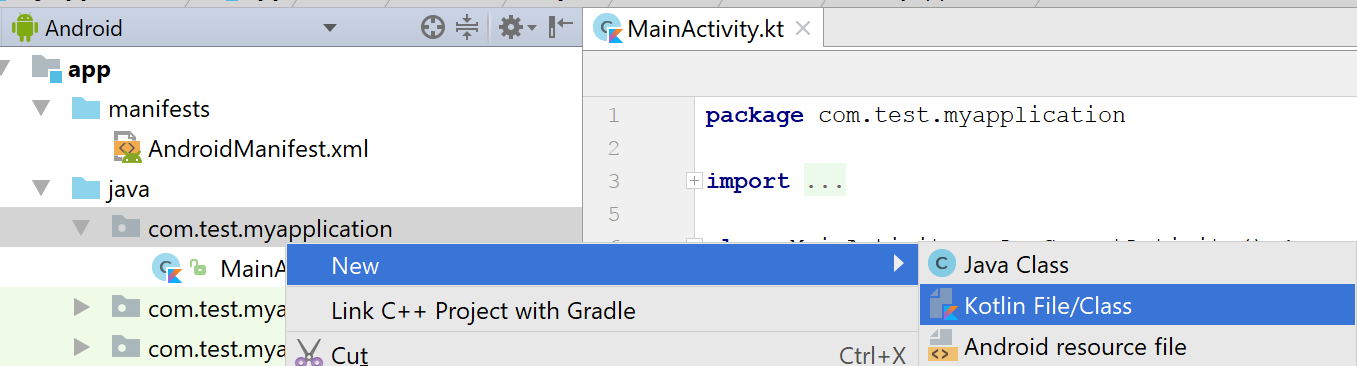Collapse the com.test.myapplication package
The image size is (1357, 366).
[81, 229]
